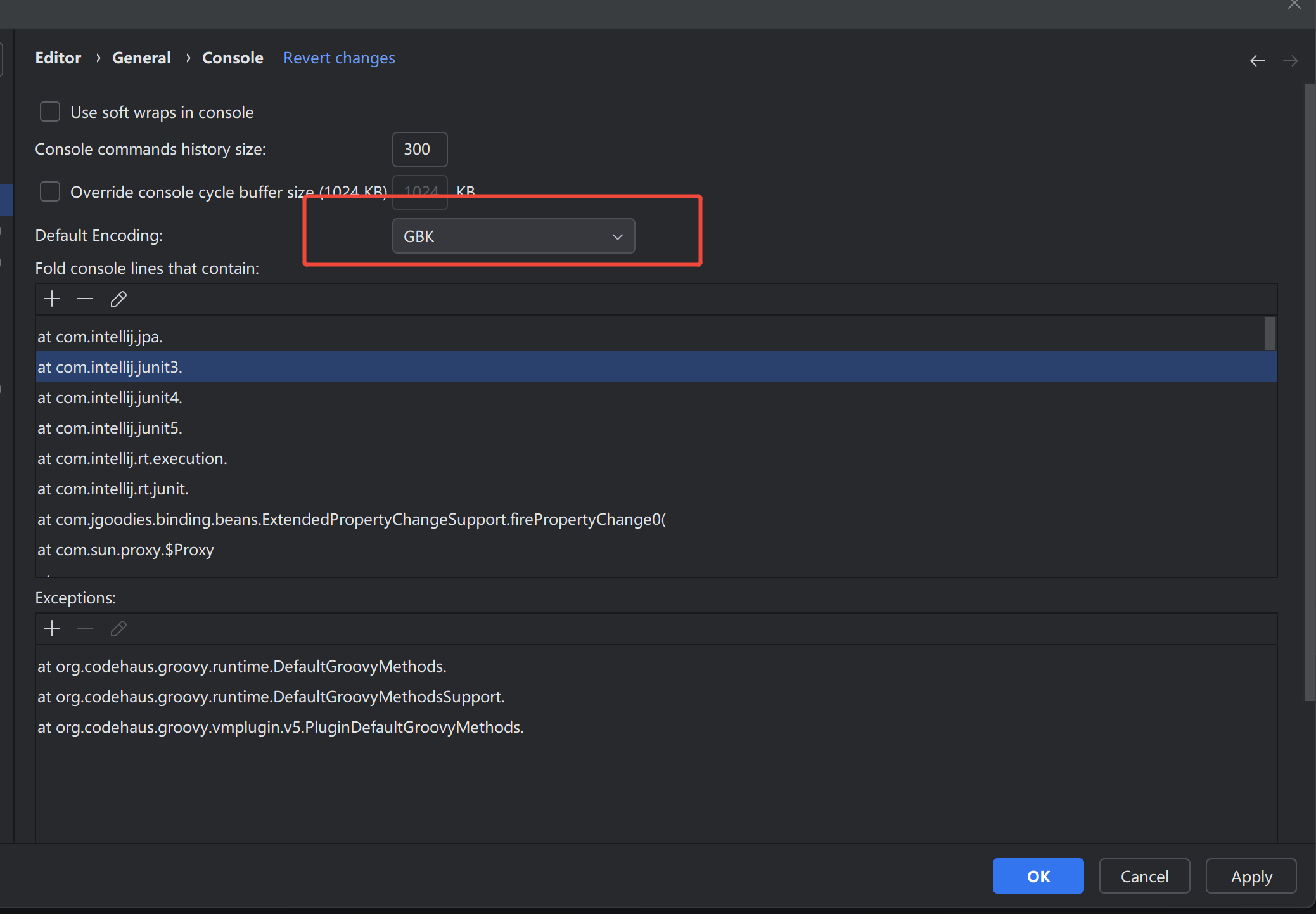
Task: Click the fold list scrollbar thumb
Action: pyautogui.click(x=1270, y=333)
